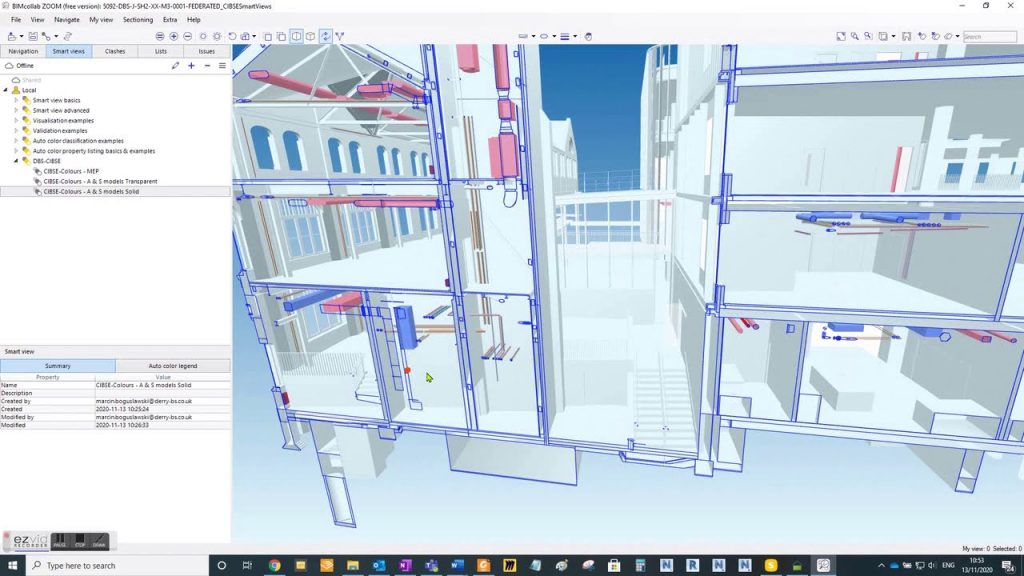
Task: Open the Auto color legend tab
Action: pos(173,366)
